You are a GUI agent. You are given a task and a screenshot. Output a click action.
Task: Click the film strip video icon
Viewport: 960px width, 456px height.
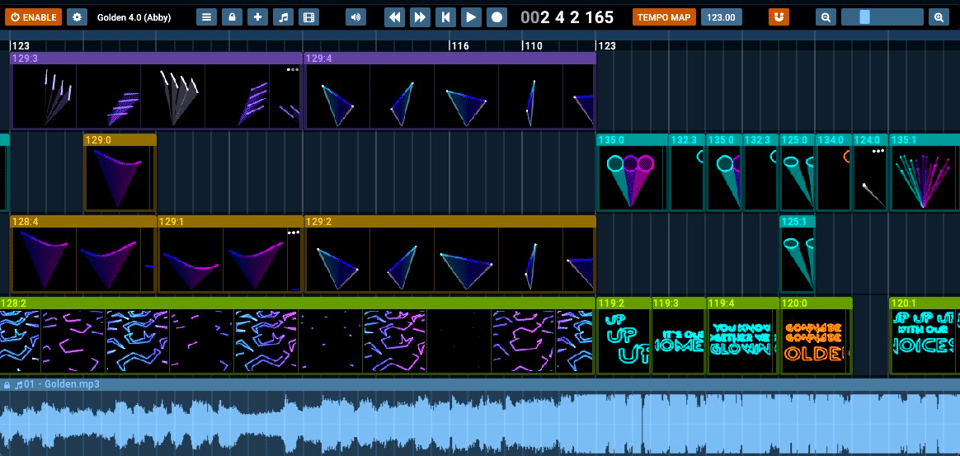309,17
